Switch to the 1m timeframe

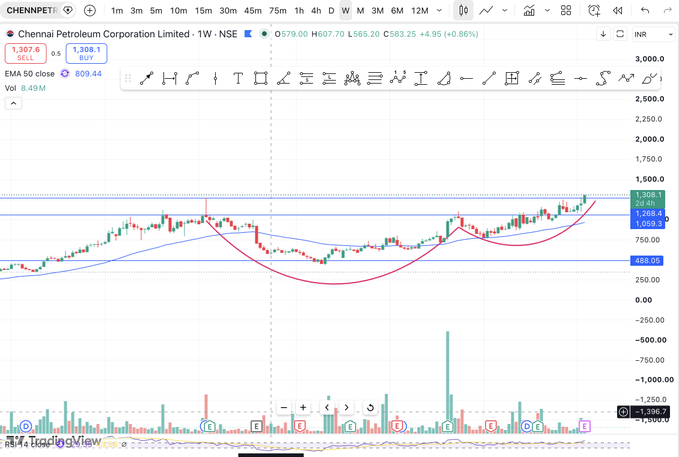(117, 10)
